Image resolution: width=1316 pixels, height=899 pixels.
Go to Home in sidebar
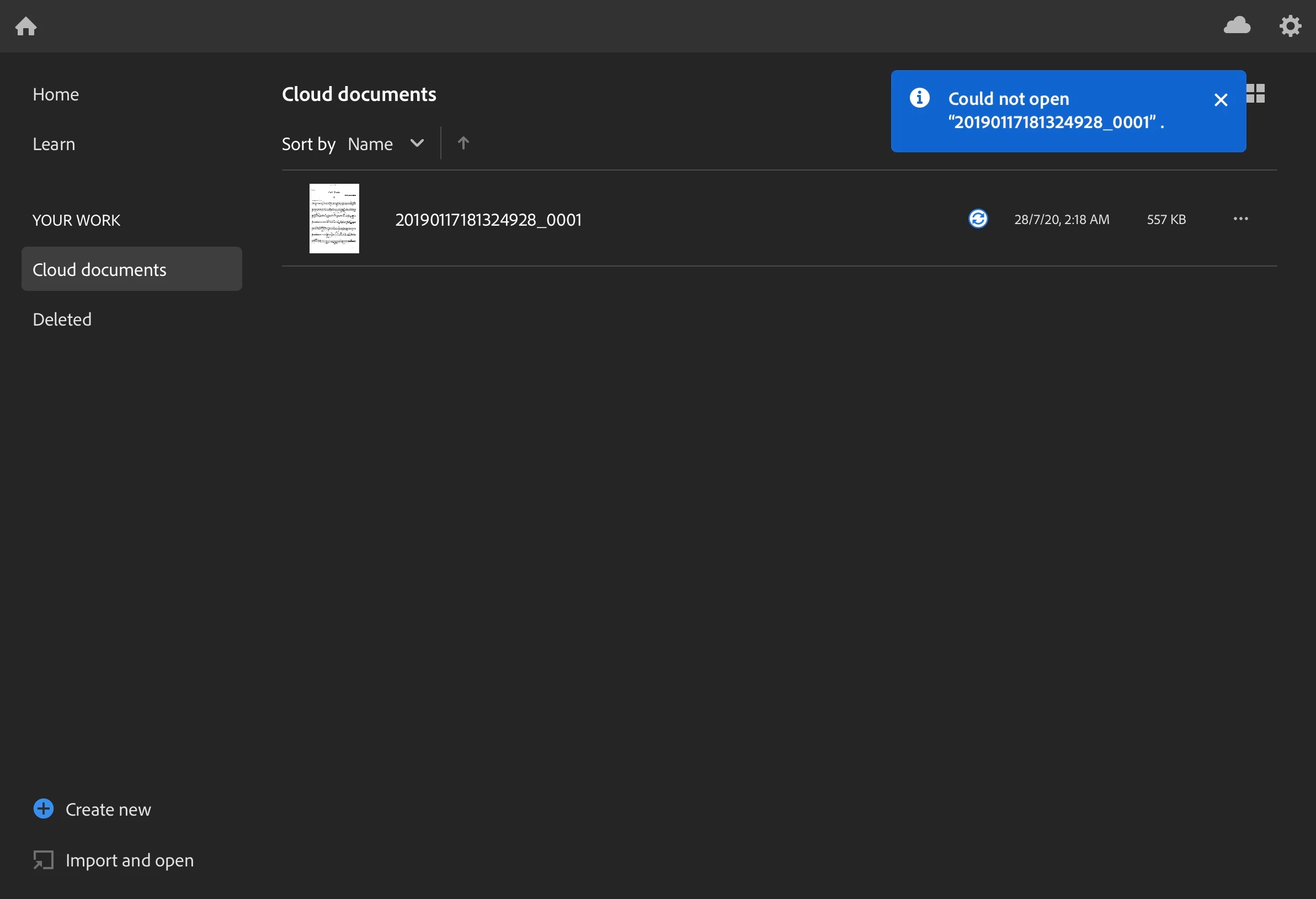(x=56, y=94)
